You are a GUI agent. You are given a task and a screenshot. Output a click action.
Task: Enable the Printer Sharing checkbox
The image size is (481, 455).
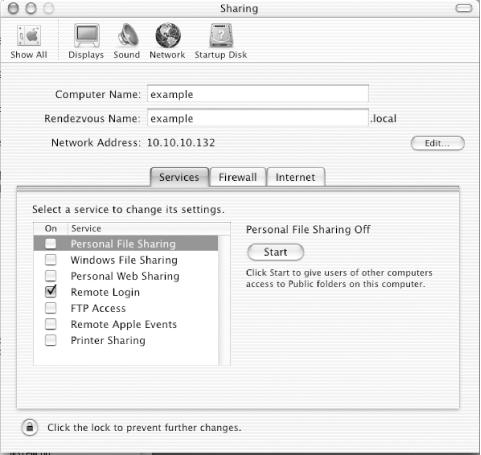[x=51, y=340]
